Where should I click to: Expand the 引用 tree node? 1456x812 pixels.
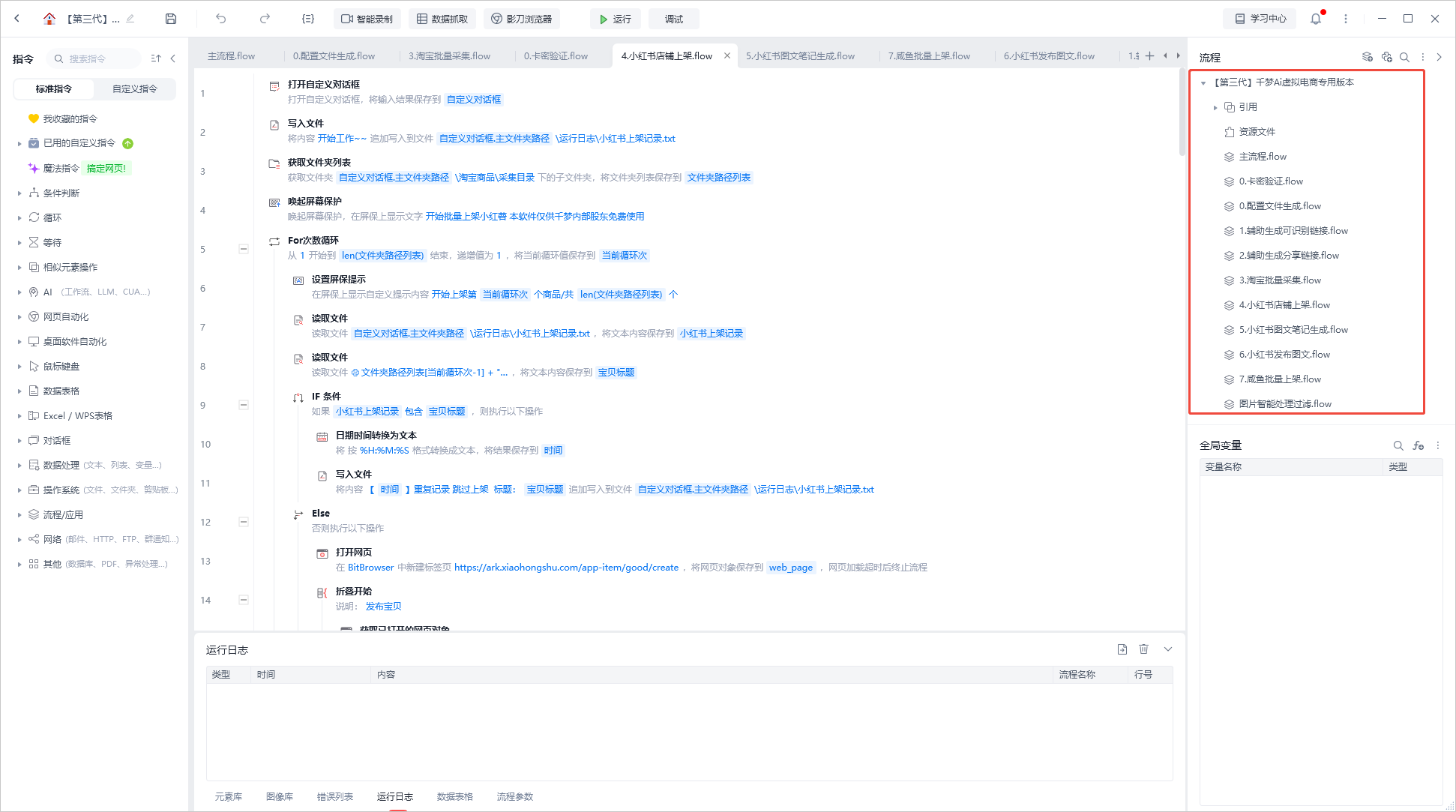click(1215, 107)
